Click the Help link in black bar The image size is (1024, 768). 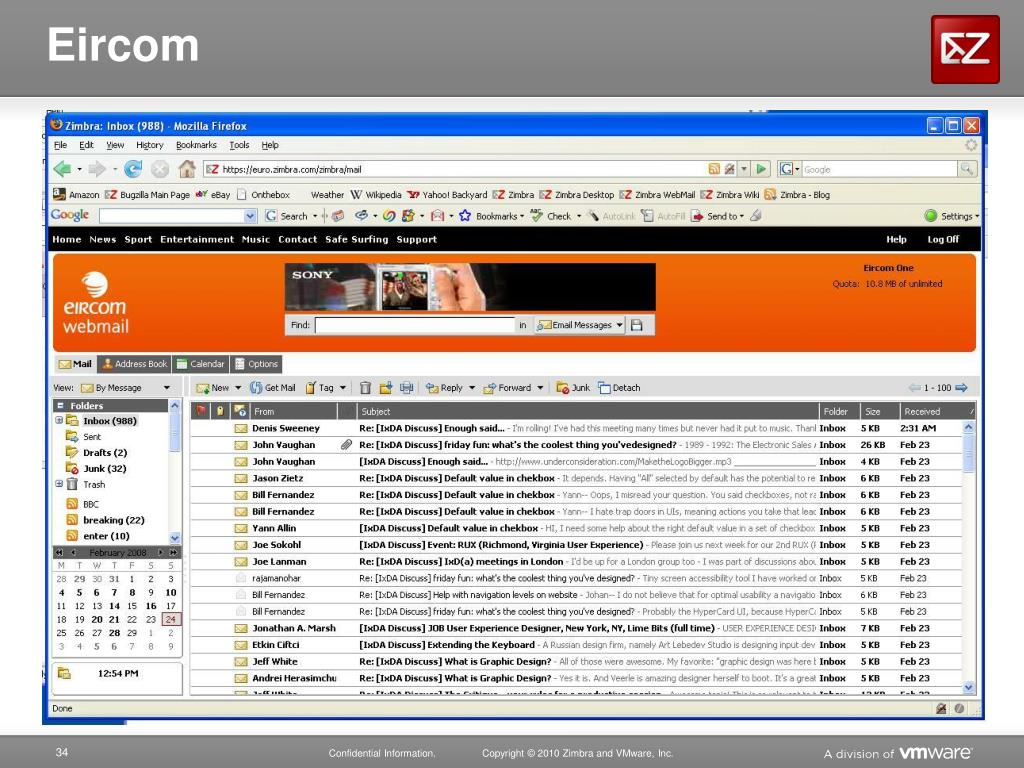coord(896,239)
